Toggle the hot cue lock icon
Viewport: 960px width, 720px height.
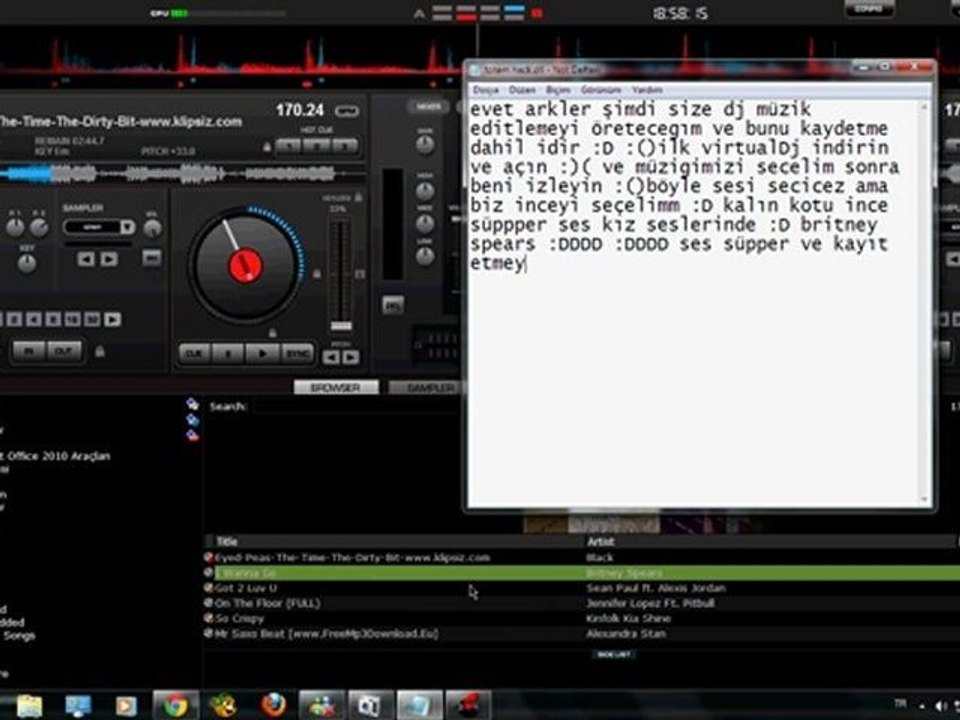(267, 147)
